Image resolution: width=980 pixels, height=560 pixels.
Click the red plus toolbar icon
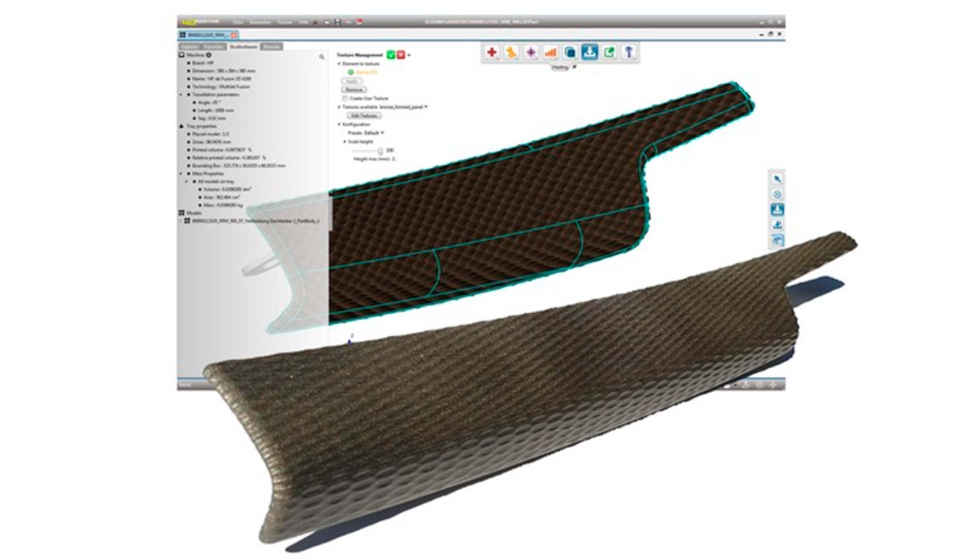(x=492, y=52)
